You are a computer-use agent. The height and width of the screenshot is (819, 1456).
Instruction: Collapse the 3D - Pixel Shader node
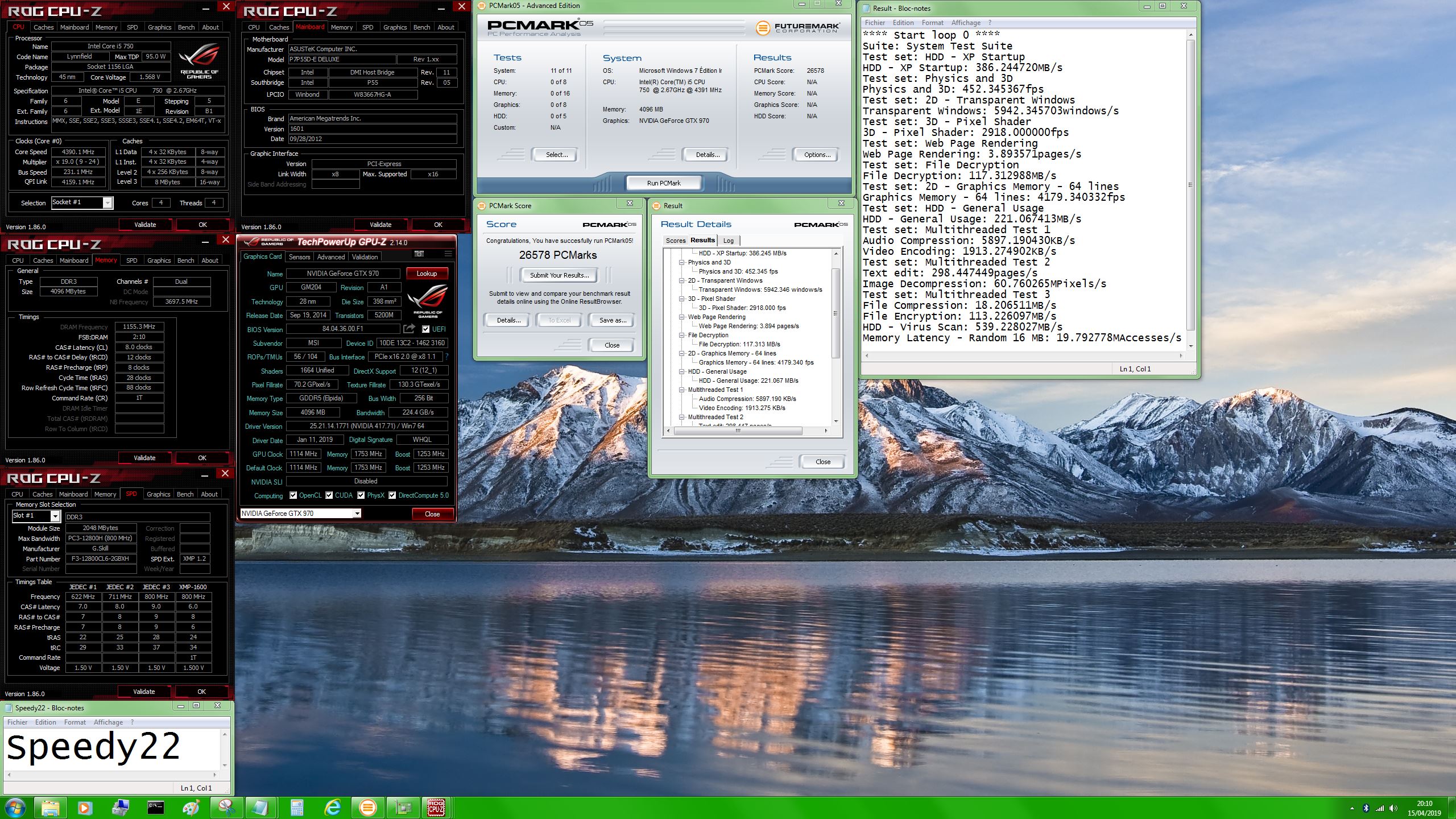[x=682, y=299]
